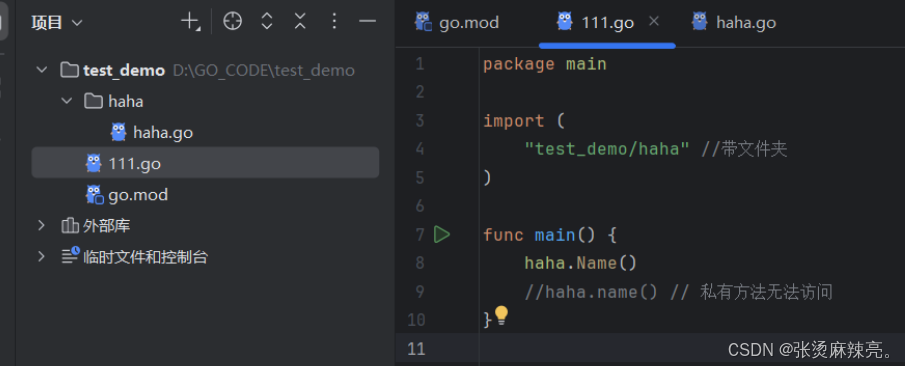Open go.mod in project tree
The height and width of the screenshot is (366, 905).
pos(138,195)
